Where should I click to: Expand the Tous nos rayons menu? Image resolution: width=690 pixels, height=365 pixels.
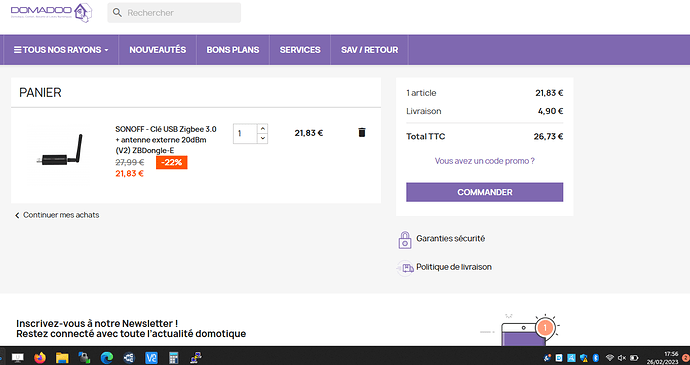click(61, 50)
